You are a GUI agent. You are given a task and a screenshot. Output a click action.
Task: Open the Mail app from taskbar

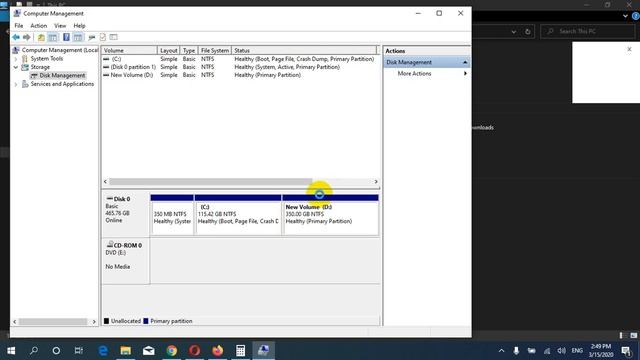click(149, 351)
